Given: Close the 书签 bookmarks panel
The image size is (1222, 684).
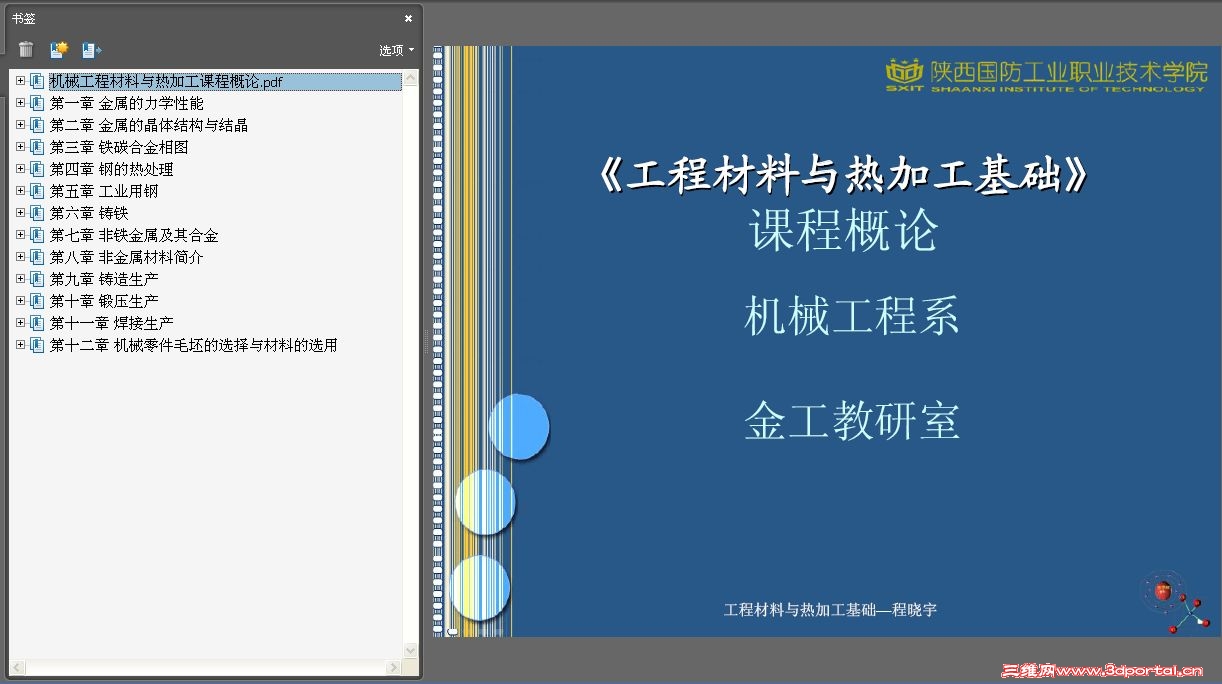Looking at the screenshot, I should pyautogui.click(x=408, y=18).
